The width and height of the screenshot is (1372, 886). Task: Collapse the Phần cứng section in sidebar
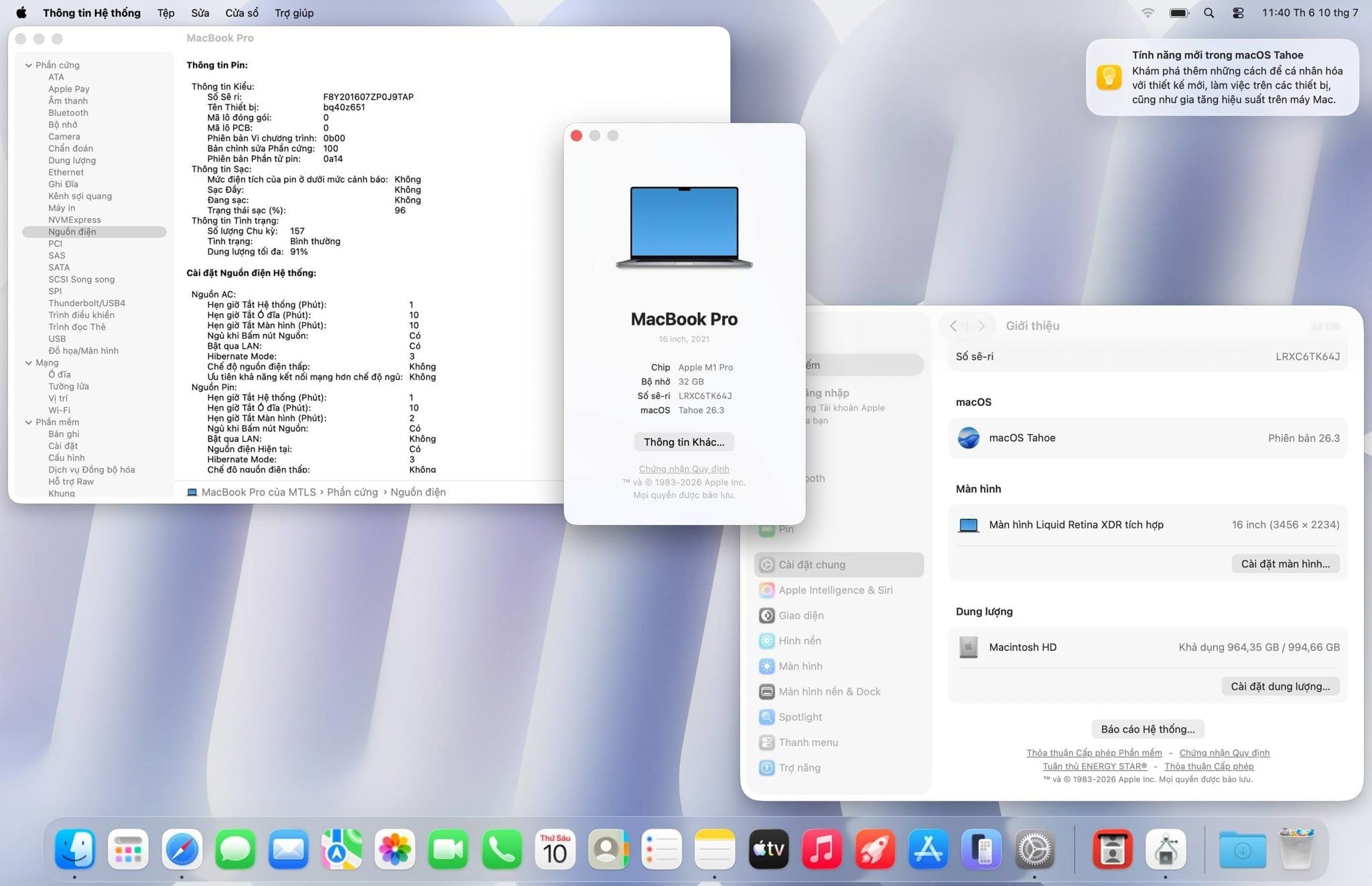[x=28, y=65]
